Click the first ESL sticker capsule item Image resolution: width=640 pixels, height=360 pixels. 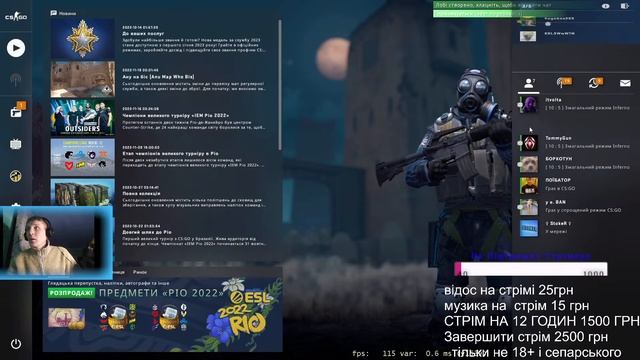(118, 317)
